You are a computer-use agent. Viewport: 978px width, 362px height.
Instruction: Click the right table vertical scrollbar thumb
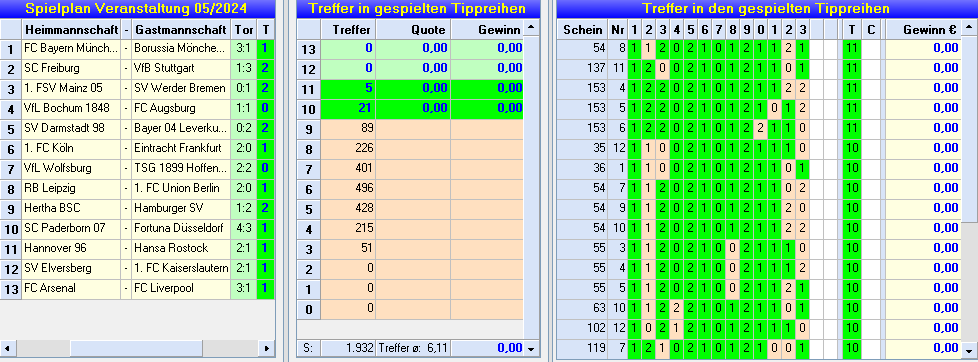click(969, 129)
